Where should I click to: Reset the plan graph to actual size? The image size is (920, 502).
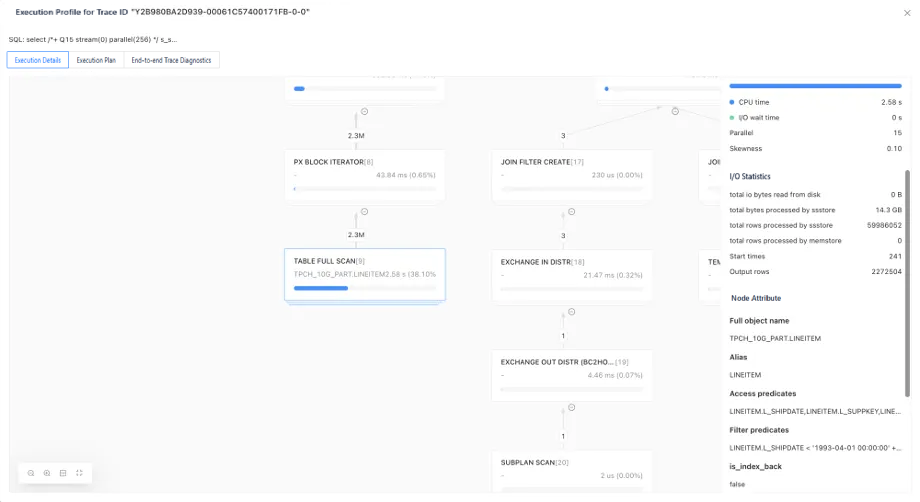click(x=63, y=472)
